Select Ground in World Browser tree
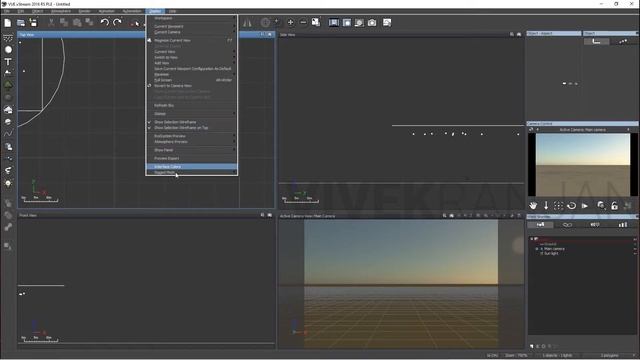640x360 pixels. tap(549, 244)
